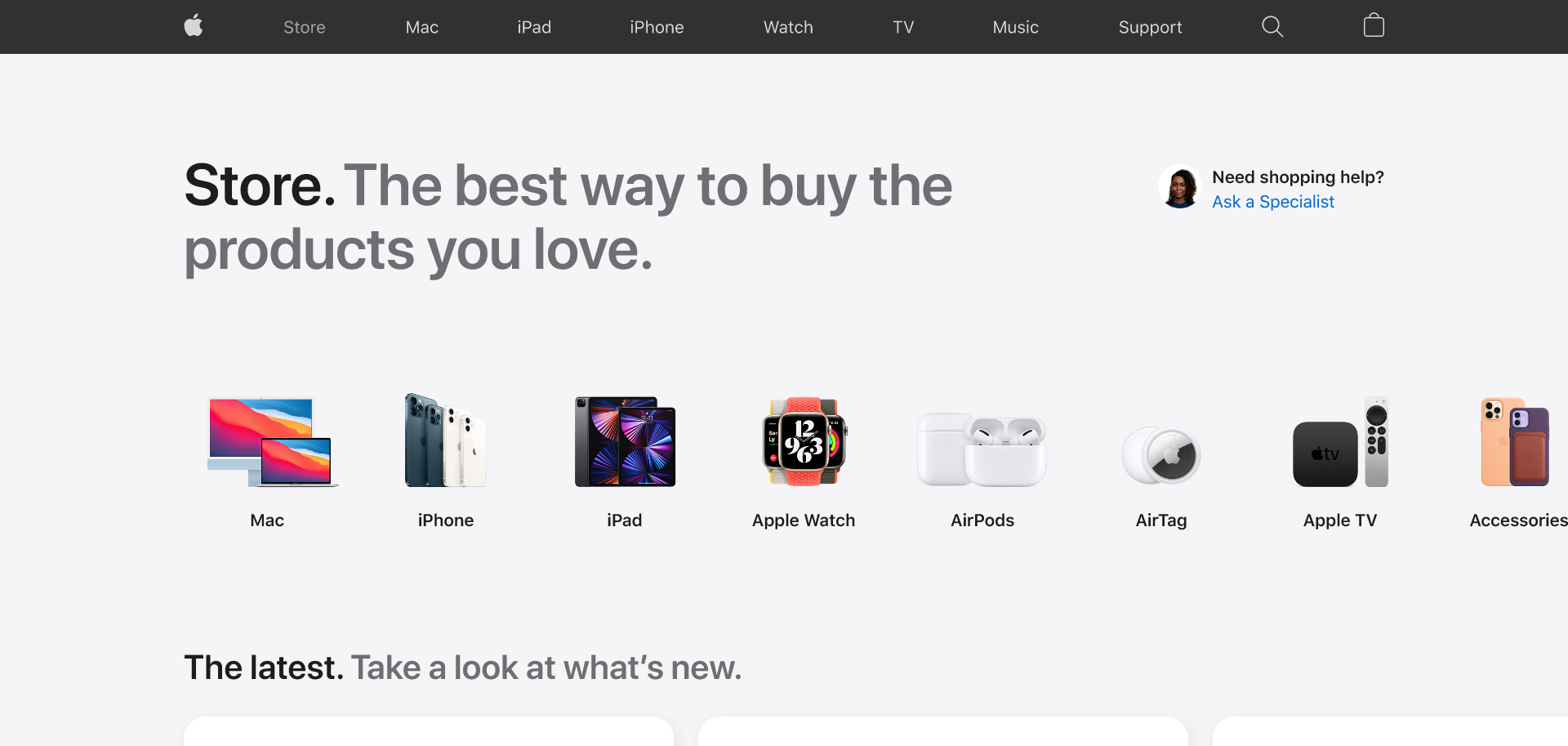Go to Mac in navigation bar
Image resolution: width=1568 pixels, height=746 pixels.
coord(422,27)
